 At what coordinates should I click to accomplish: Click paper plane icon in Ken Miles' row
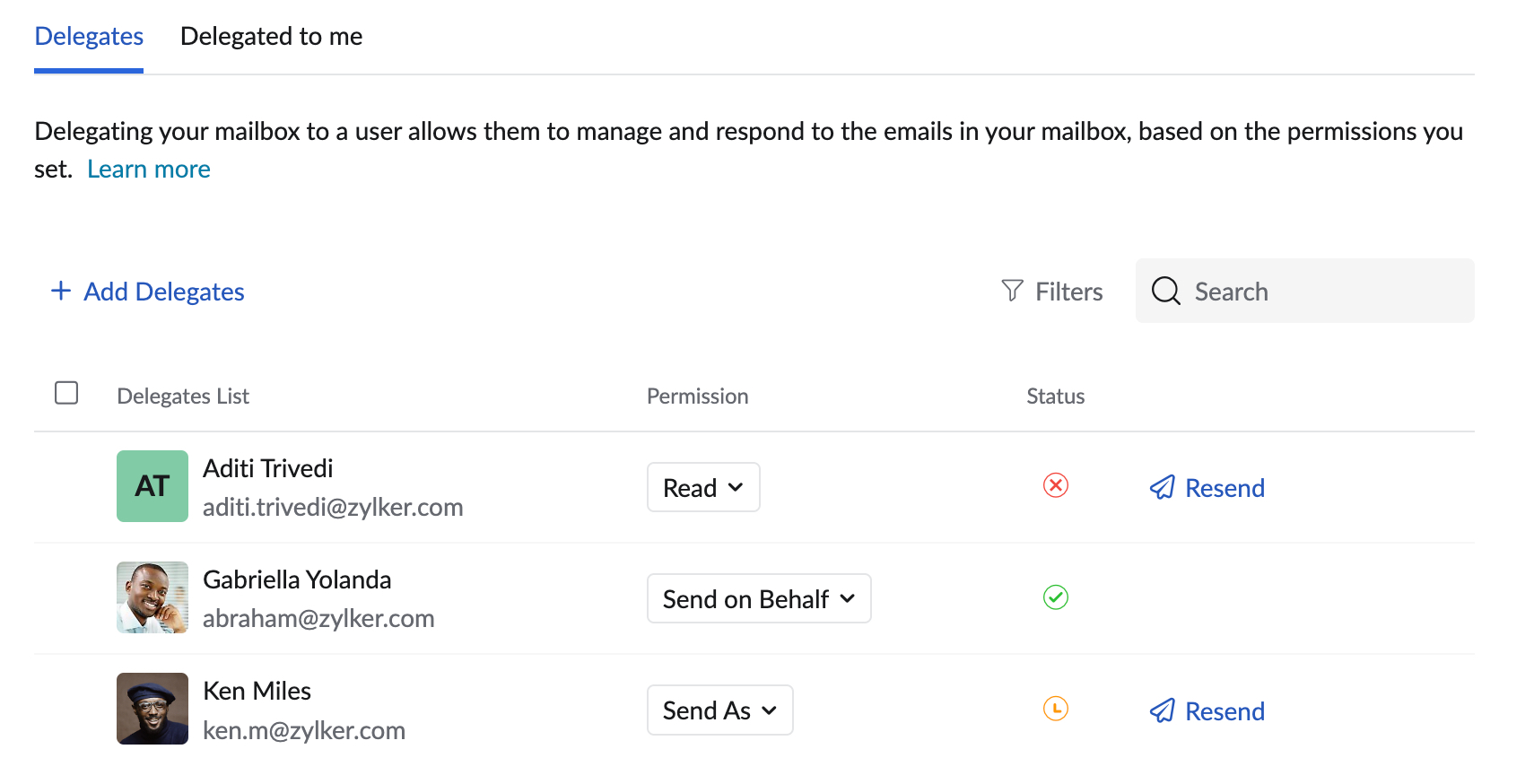coord(1162,710)
